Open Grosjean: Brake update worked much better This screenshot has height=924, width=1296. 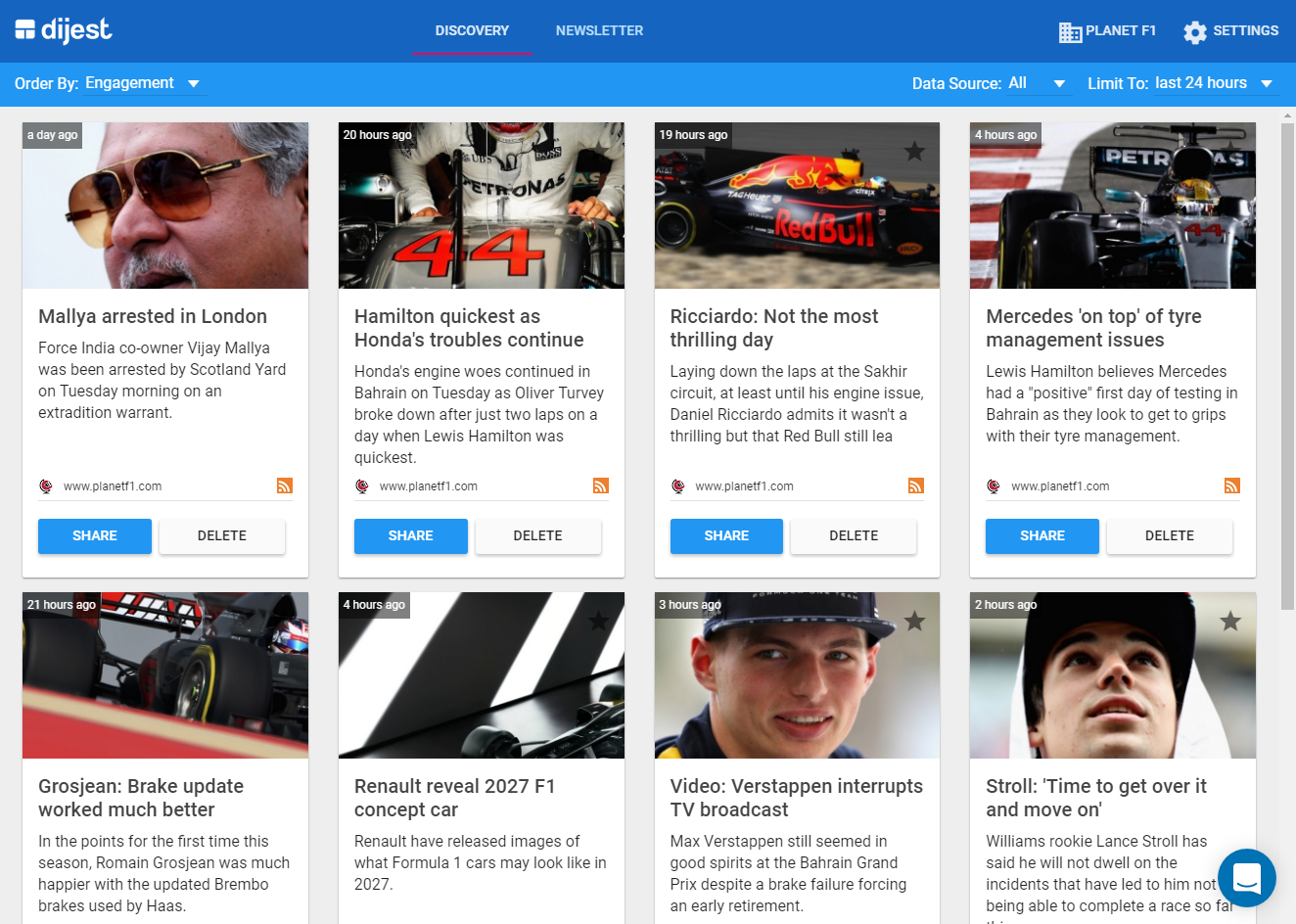tap(141, 798)
